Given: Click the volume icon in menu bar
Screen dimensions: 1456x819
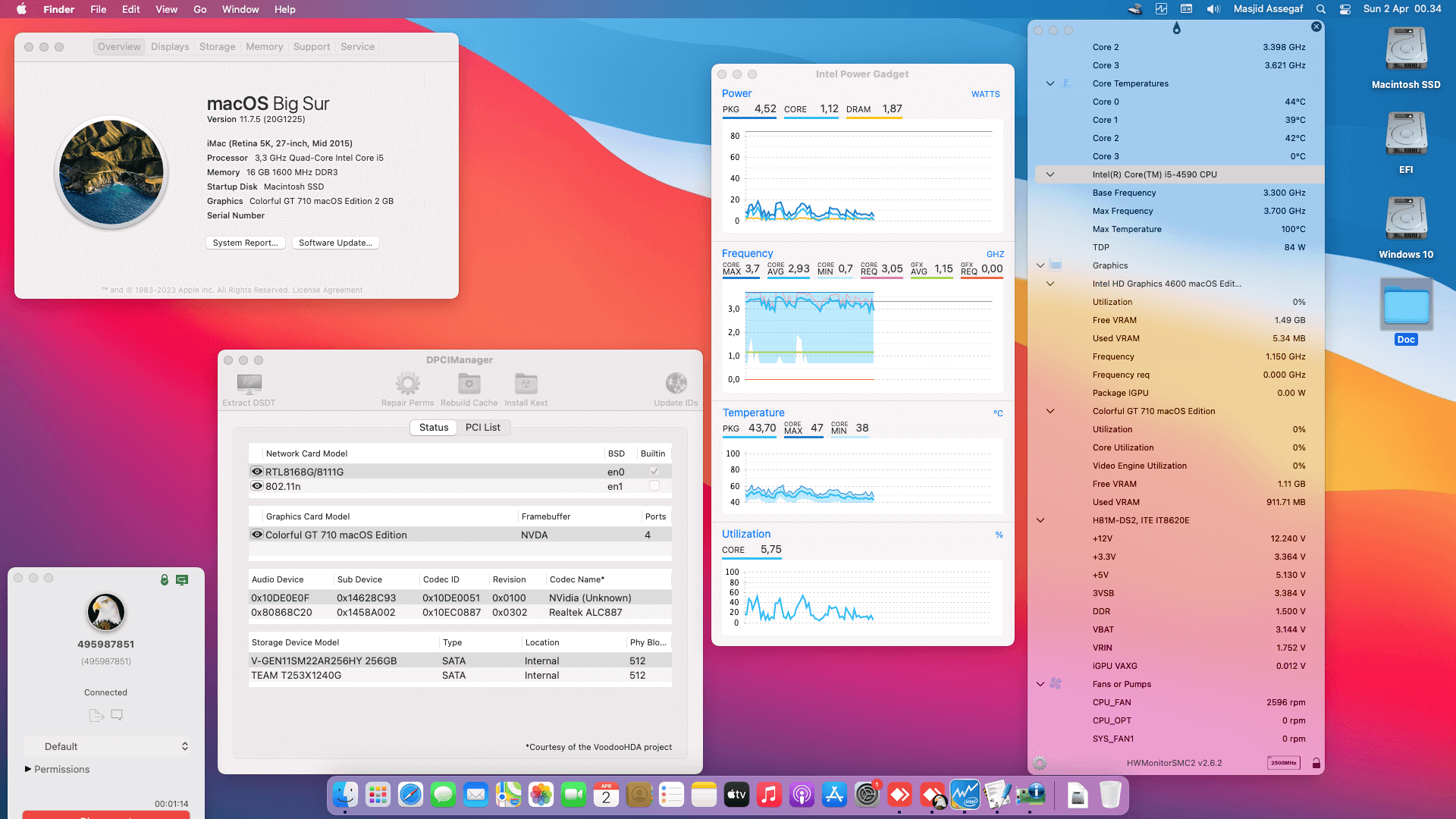Looking at the screenshot, I should point(1213,9).
